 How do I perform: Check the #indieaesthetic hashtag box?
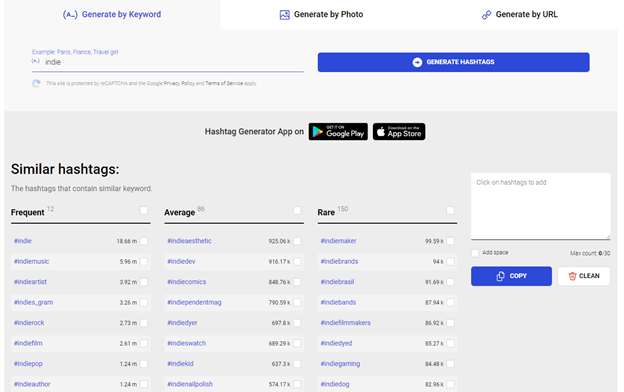click(x=297, y=241)
